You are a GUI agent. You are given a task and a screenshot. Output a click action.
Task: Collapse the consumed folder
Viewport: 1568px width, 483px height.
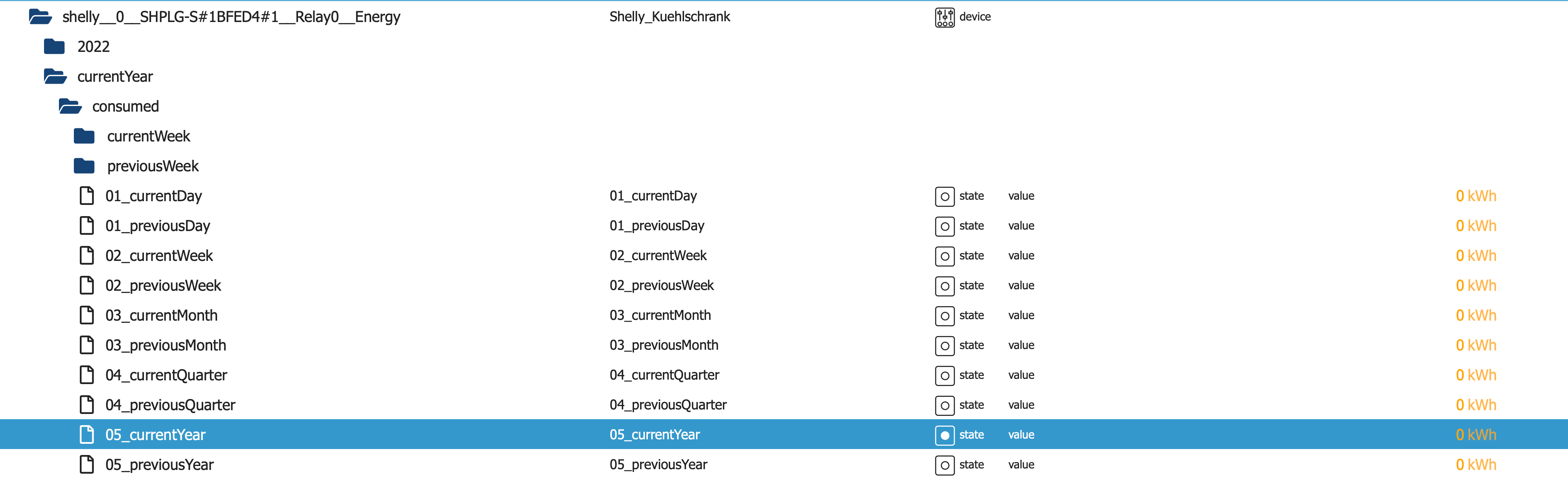coord(70,106)
